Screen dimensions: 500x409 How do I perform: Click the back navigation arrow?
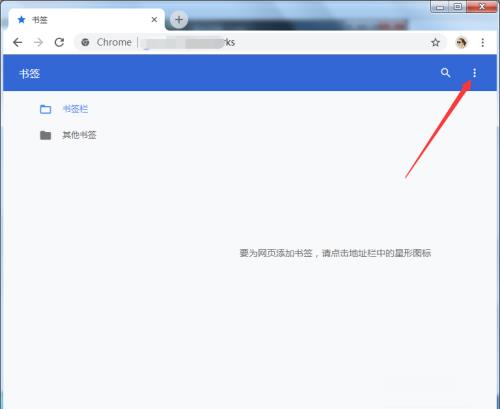point(17,42)
